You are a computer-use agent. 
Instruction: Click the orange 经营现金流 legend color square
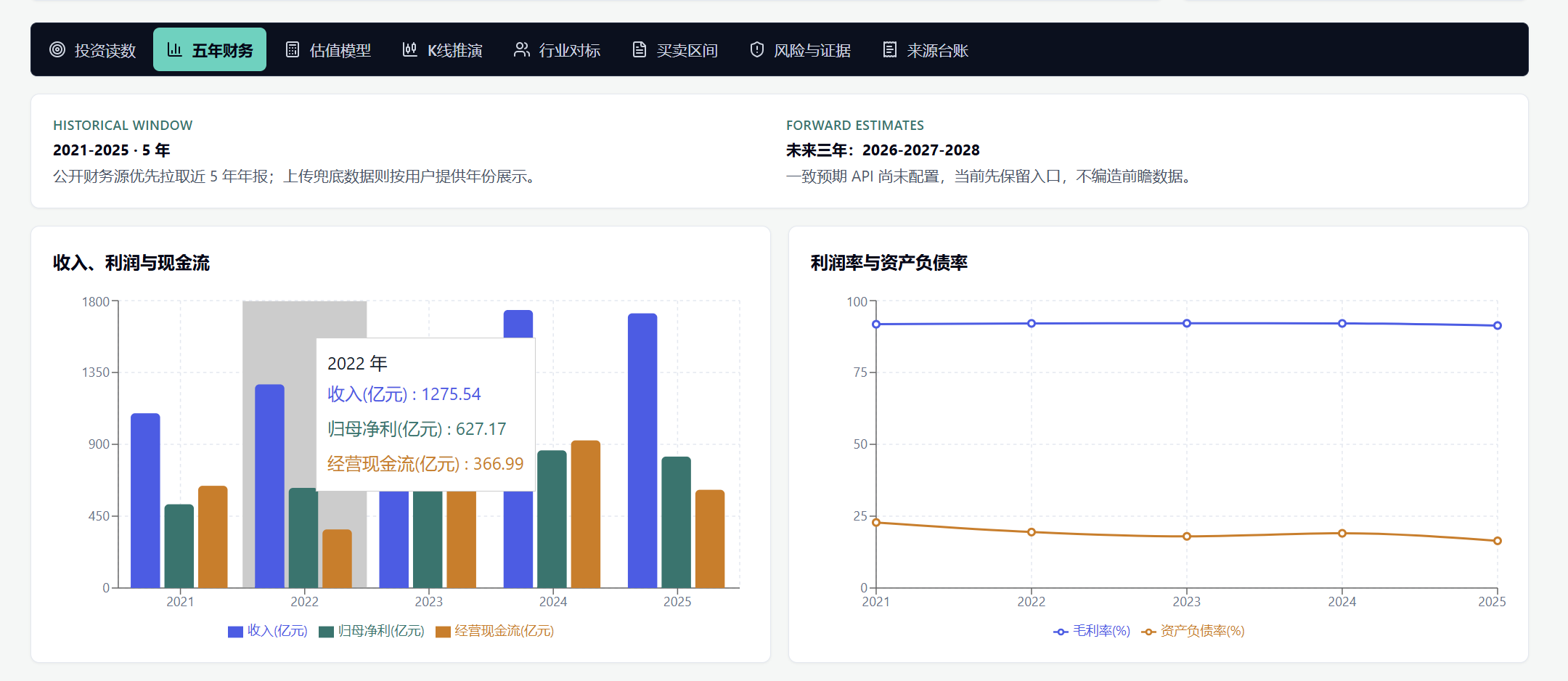coord(443,632)
